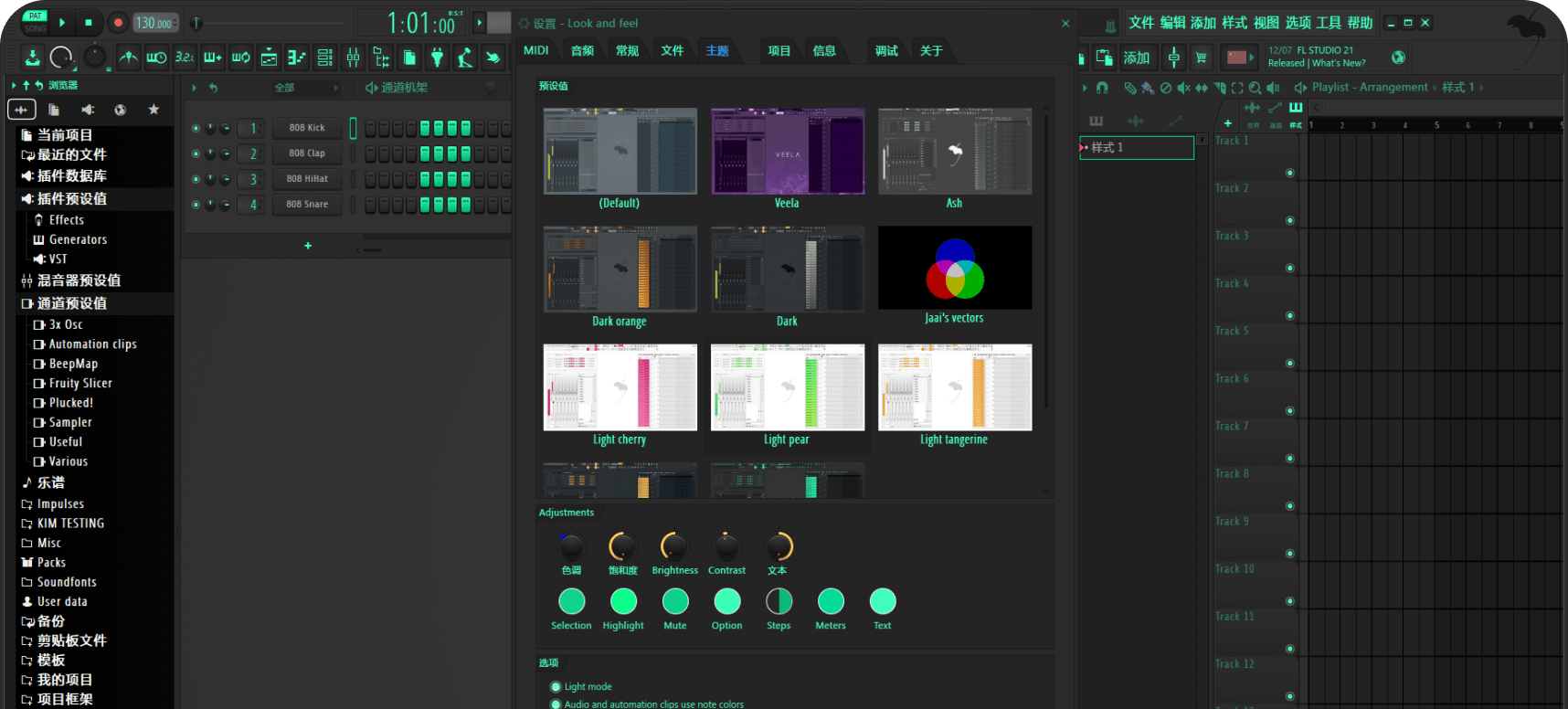Adjust the Brightness knob
1568x709 pixels.
(674, 547)
